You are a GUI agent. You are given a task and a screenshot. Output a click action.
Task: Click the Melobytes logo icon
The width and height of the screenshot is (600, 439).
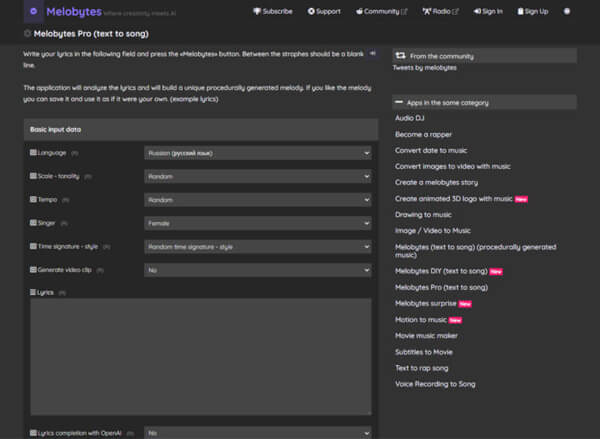click(36, 12)
